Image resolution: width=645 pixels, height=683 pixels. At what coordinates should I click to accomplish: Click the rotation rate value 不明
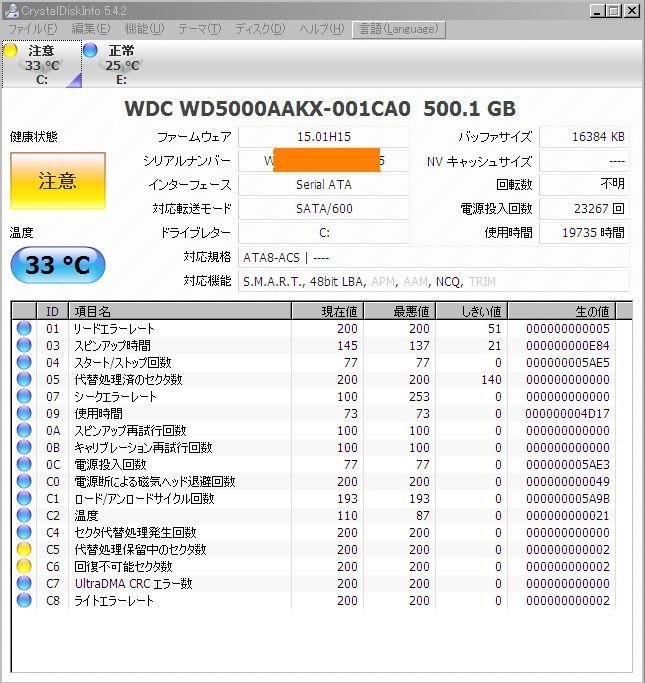pyautogui.click(x=584, y=185)
